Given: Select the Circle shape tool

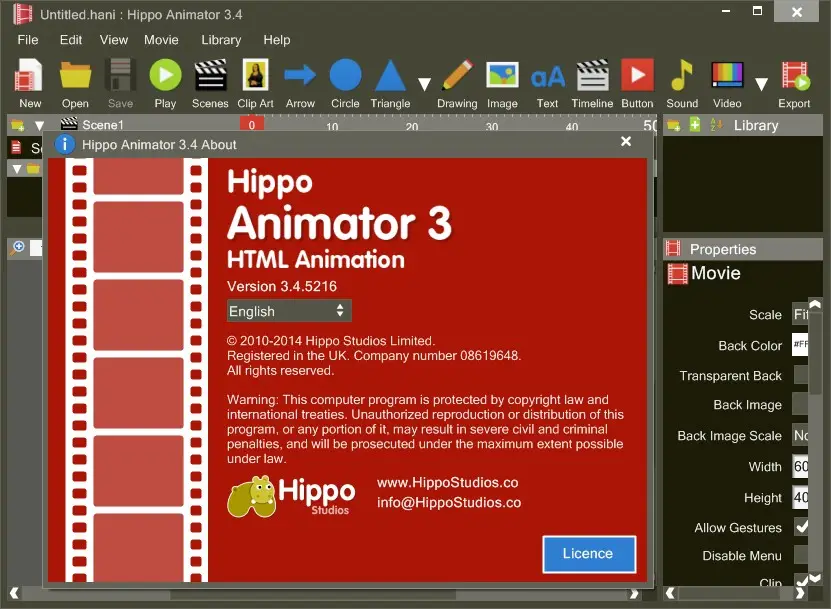Looking at the screenshot, I should point(346,84).
